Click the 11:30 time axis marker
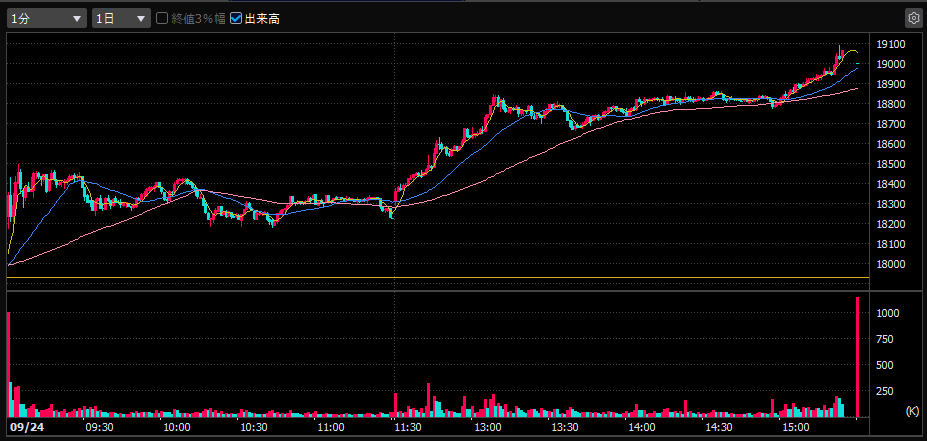 407,427
